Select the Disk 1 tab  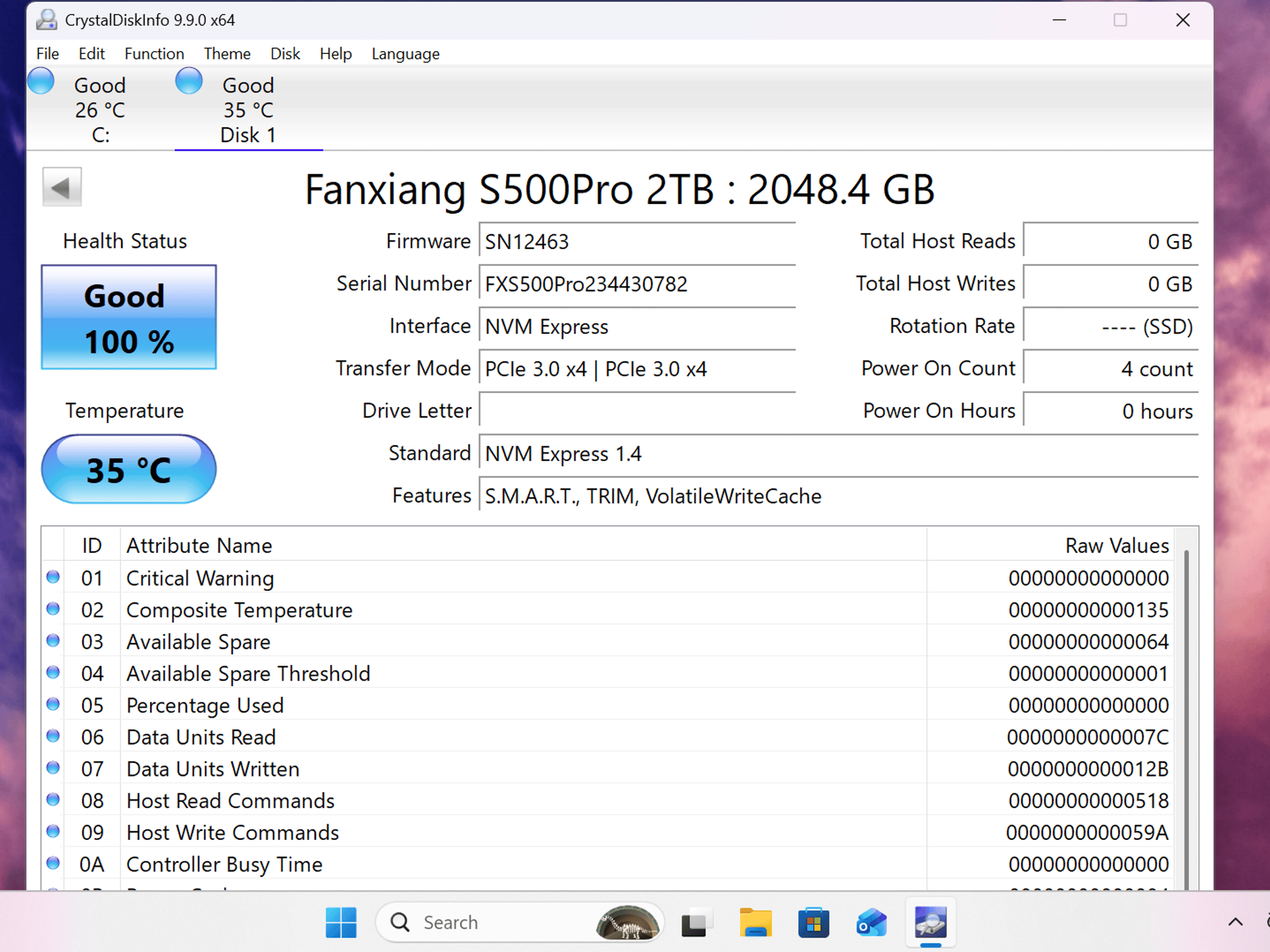pos(248,110)
